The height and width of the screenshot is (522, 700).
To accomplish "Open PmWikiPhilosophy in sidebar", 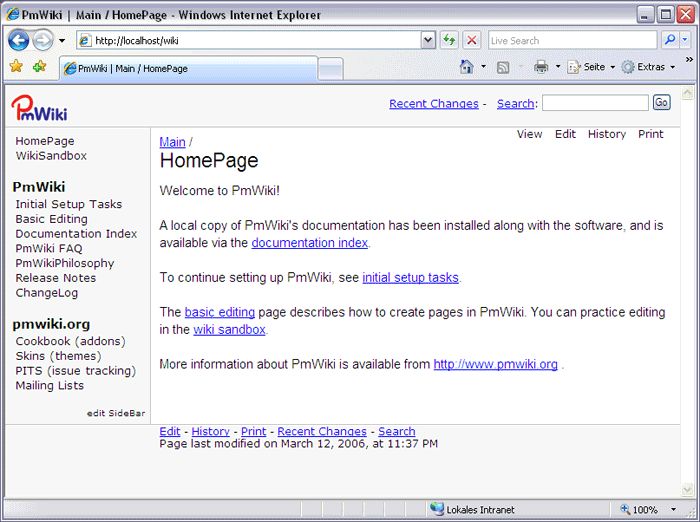I will coord(65,263).
